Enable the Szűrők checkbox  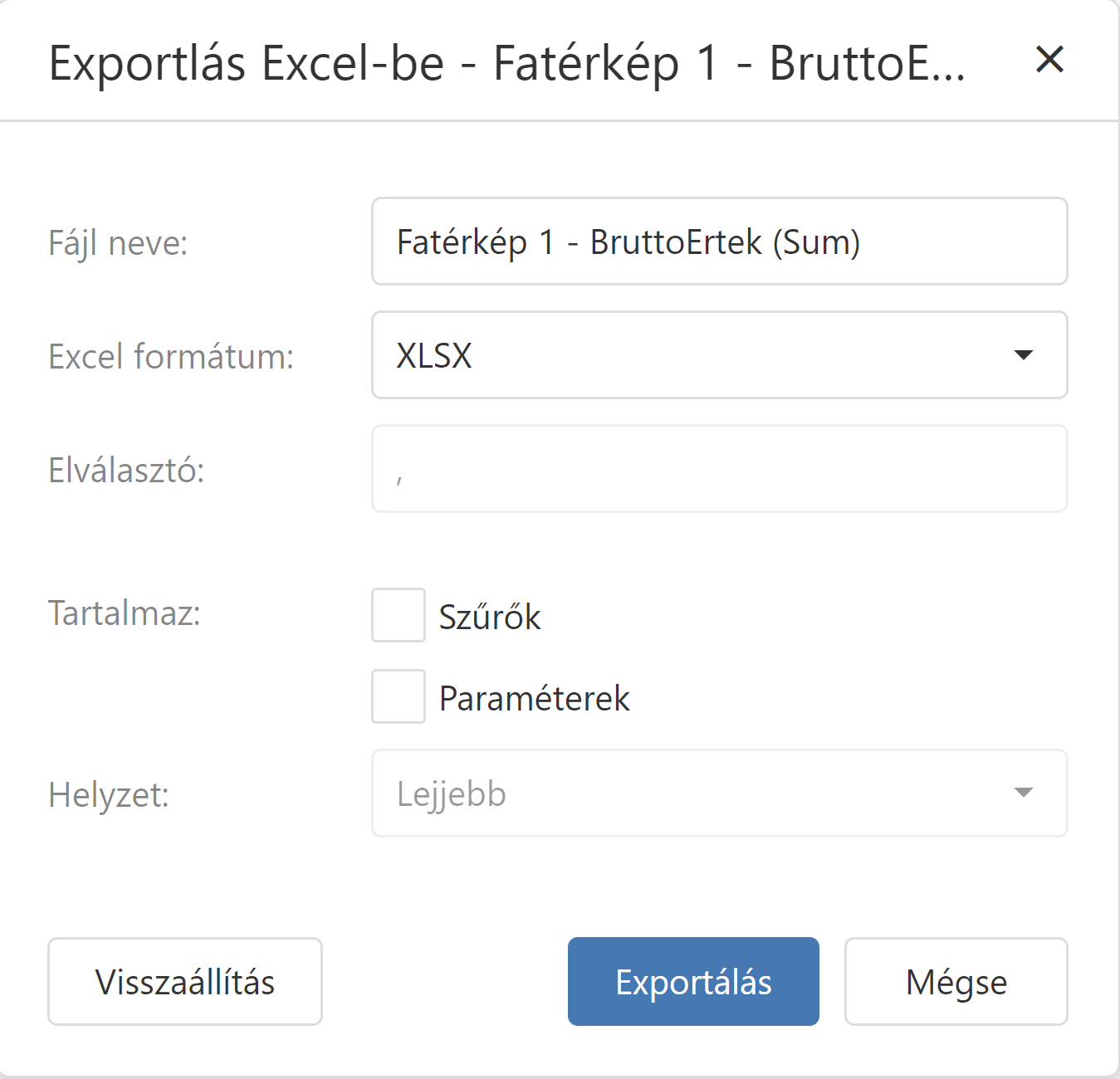tap(399, 615)
